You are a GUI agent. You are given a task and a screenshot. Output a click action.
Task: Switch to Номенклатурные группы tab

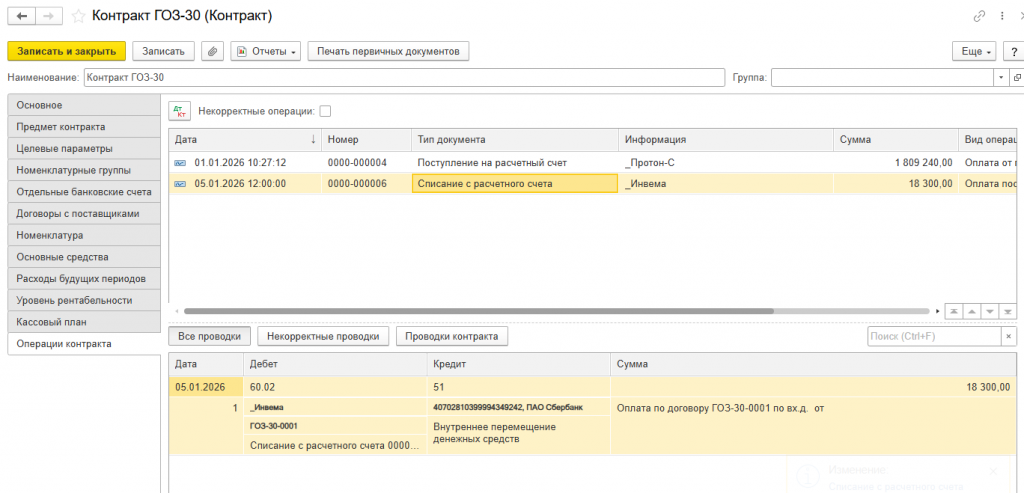coord(84,170)
